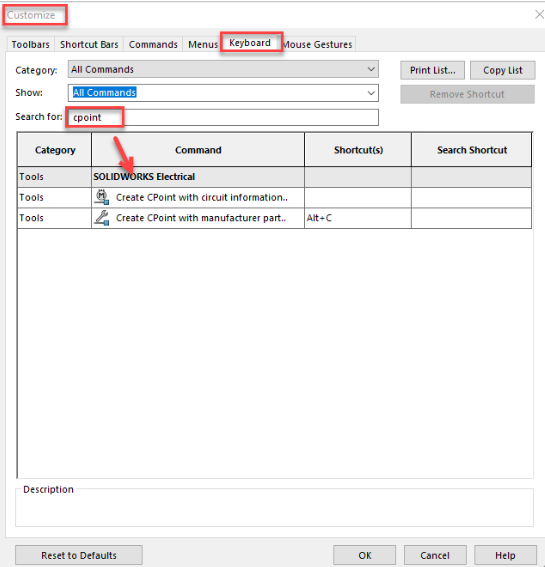Confirm with the OK button
Image resolution: width=545 pixels, height=567 pixels.
(365, 555)
